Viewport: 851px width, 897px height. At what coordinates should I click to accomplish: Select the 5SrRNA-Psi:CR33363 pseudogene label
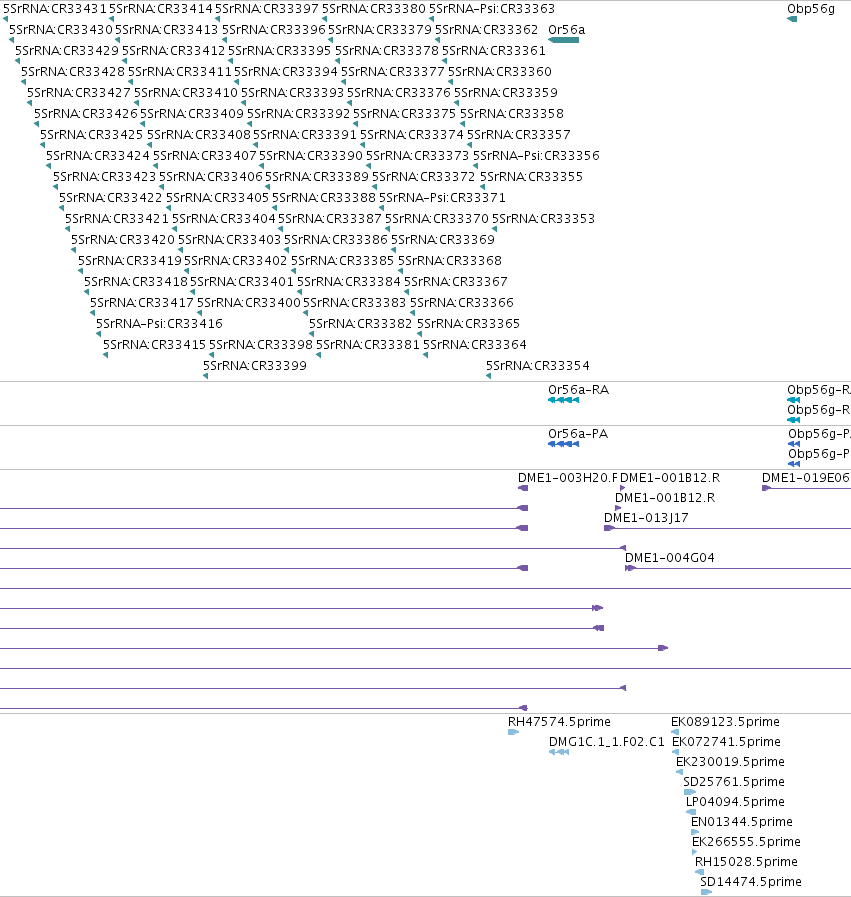(492, 9)
